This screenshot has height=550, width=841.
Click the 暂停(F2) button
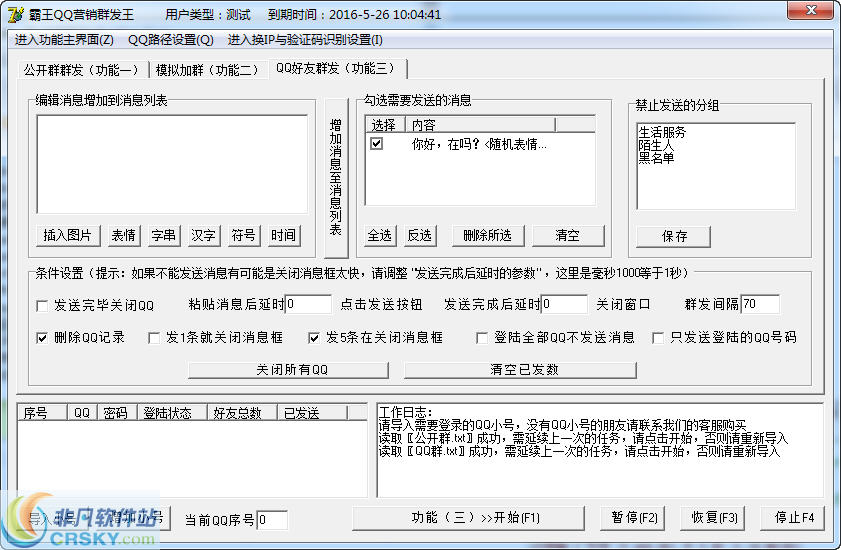tap(632, 518)
